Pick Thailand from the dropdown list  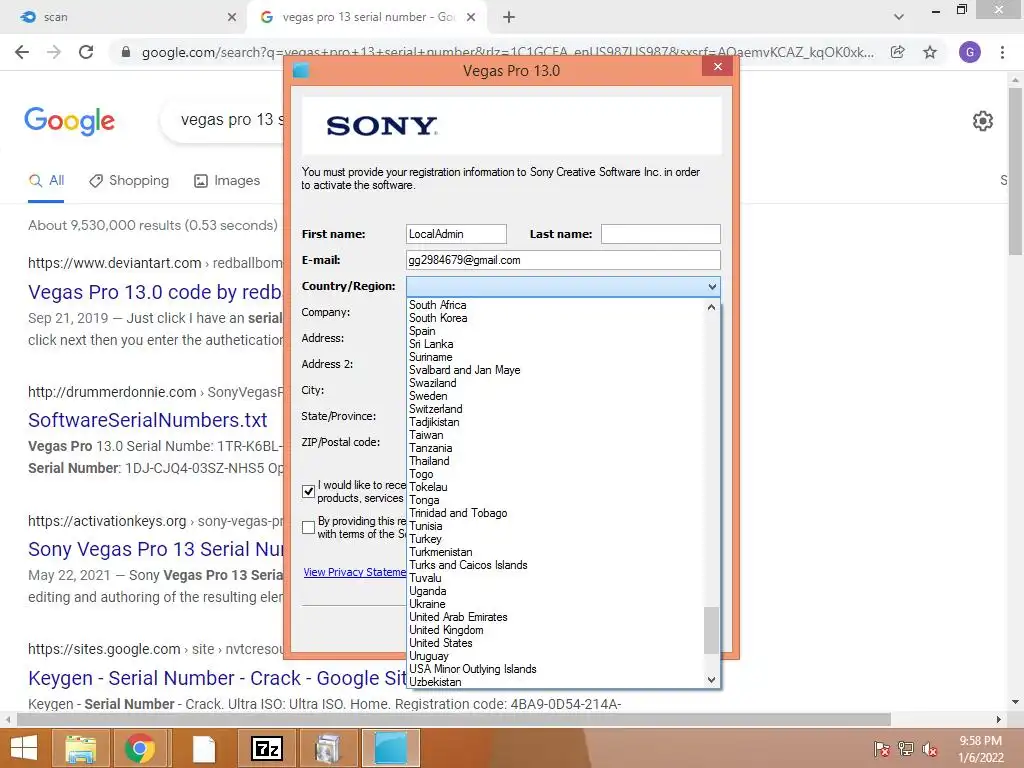click(x=429, y=461)
